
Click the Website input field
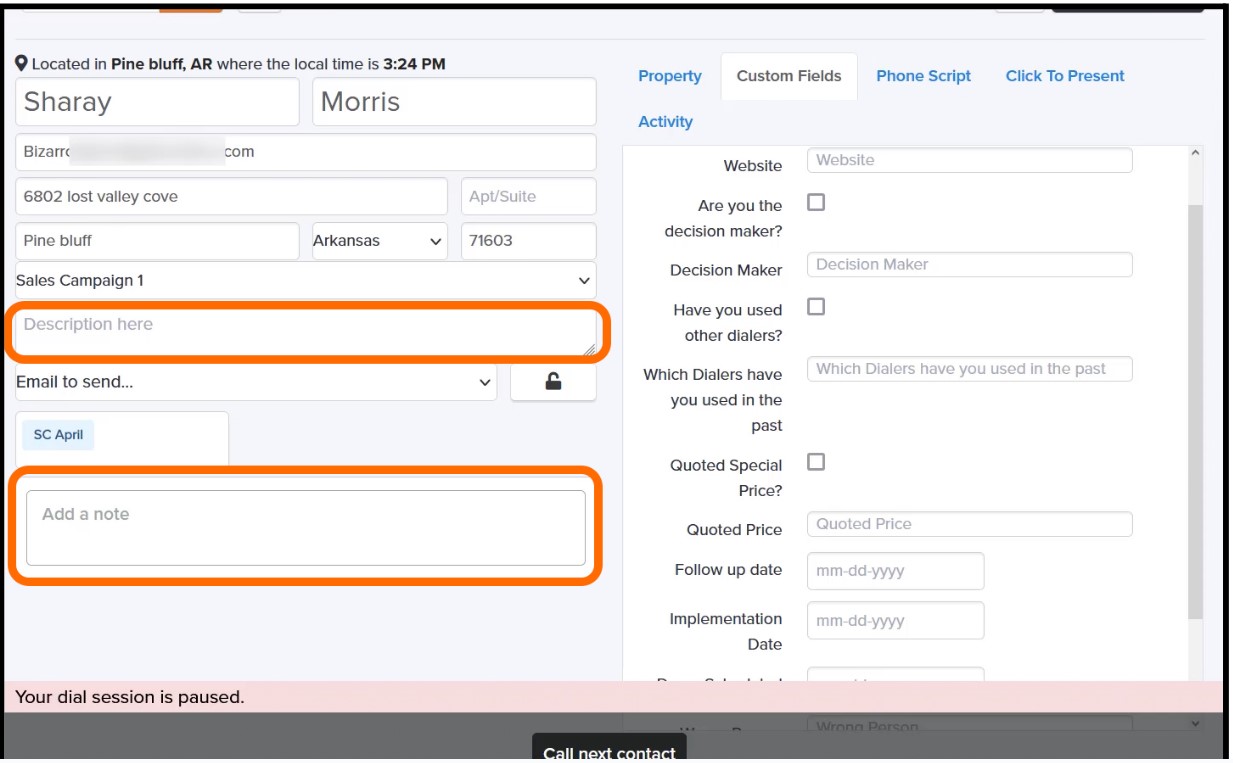[x=969, y=160]
